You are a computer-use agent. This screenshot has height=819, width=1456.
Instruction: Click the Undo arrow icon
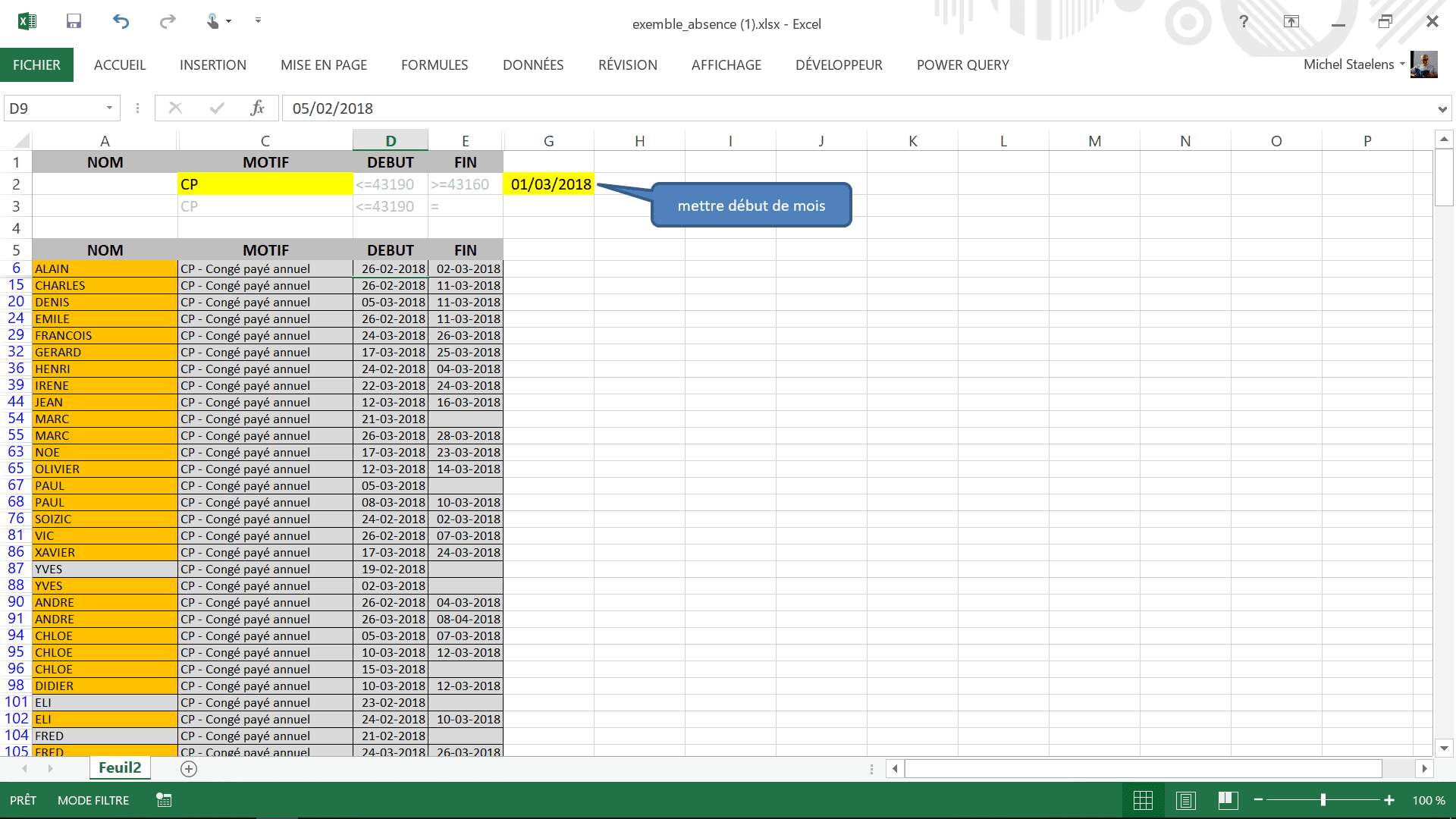click(x=121, y=21)
